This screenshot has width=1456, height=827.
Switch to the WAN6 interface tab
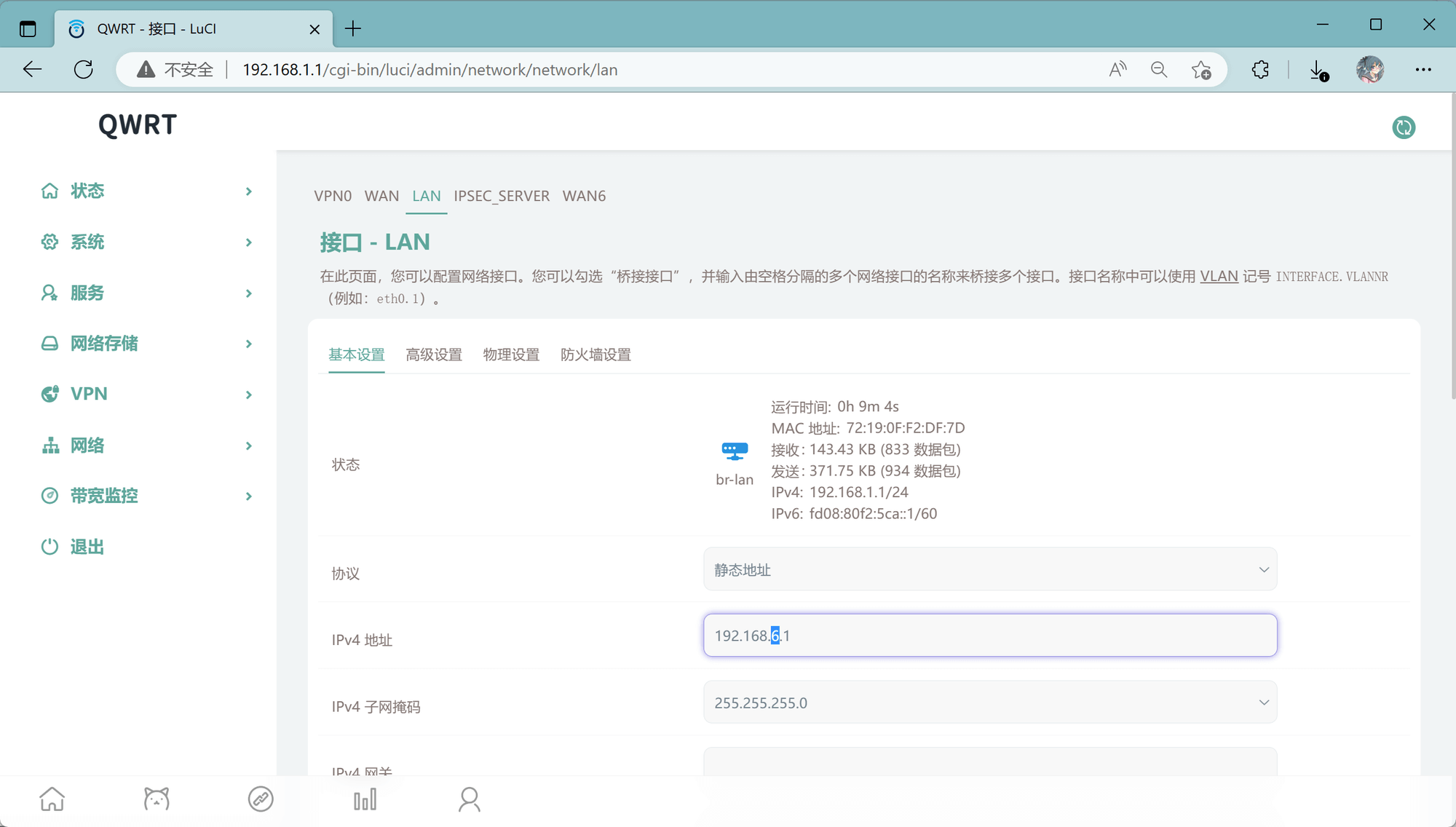click(x=584, y=196)
